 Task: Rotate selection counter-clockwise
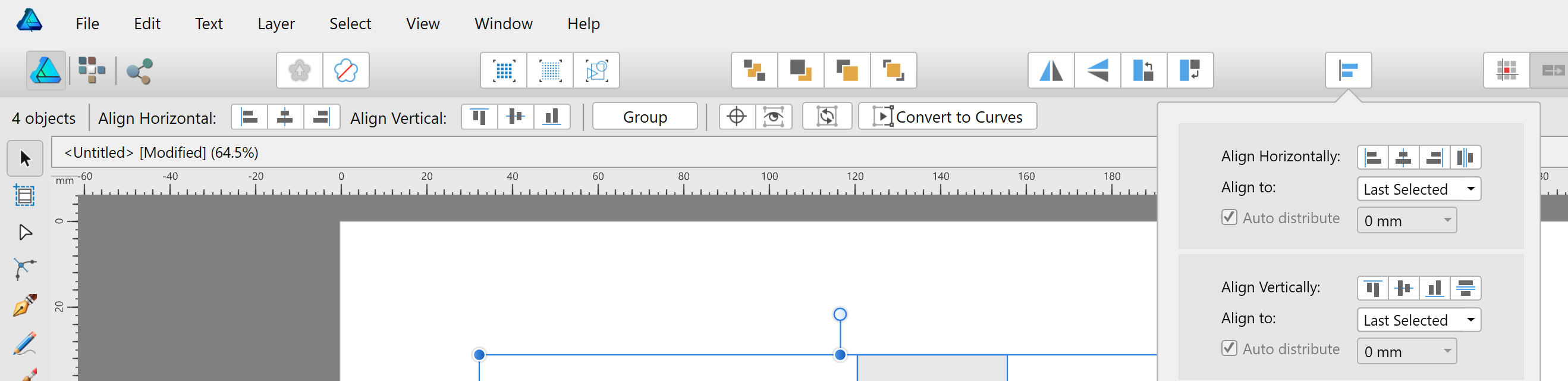[1143, 71]
